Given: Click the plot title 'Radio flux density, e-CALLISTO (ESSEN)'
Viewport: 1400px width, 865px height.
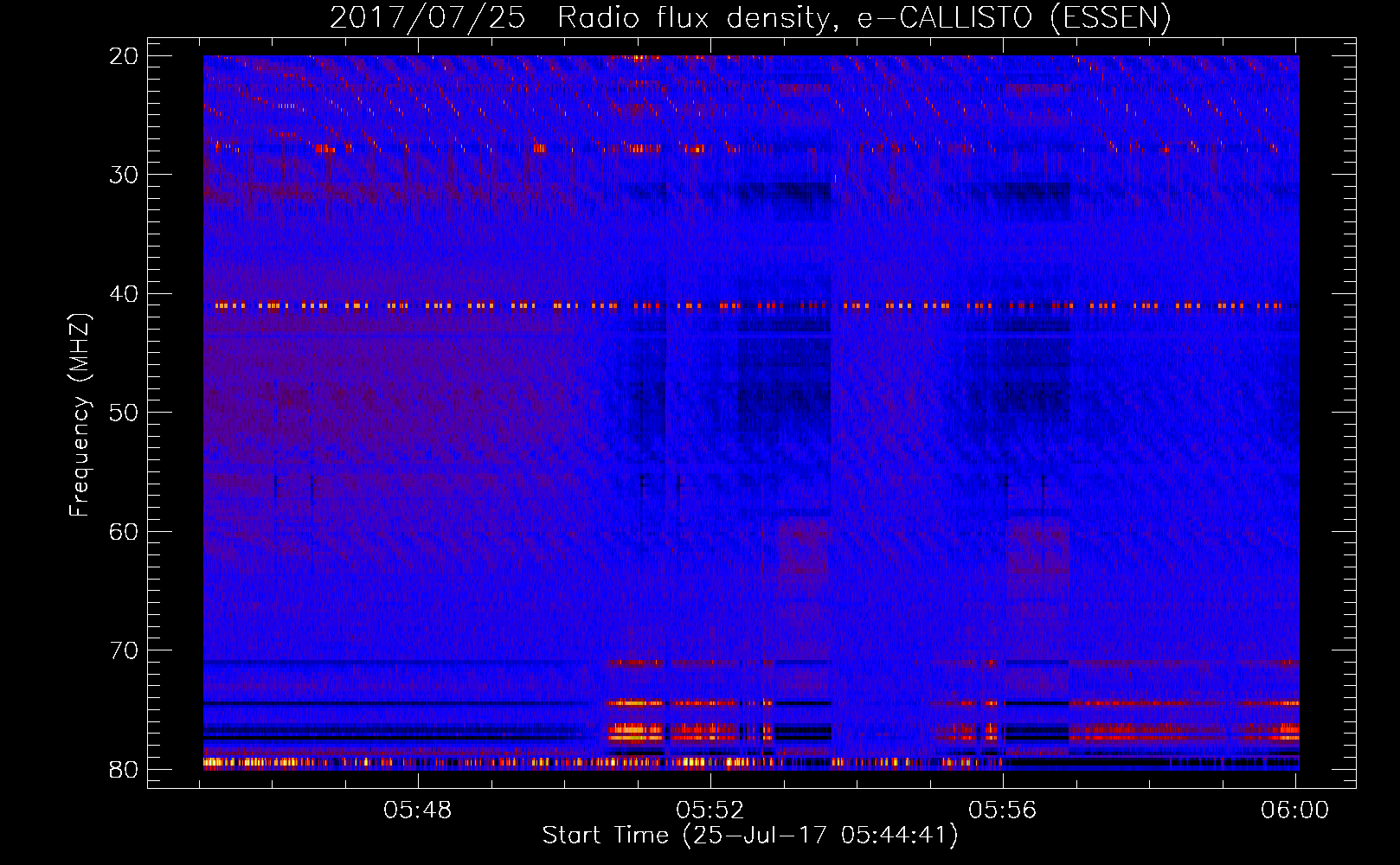Looking at the screenshot, I should click(864, 17).
